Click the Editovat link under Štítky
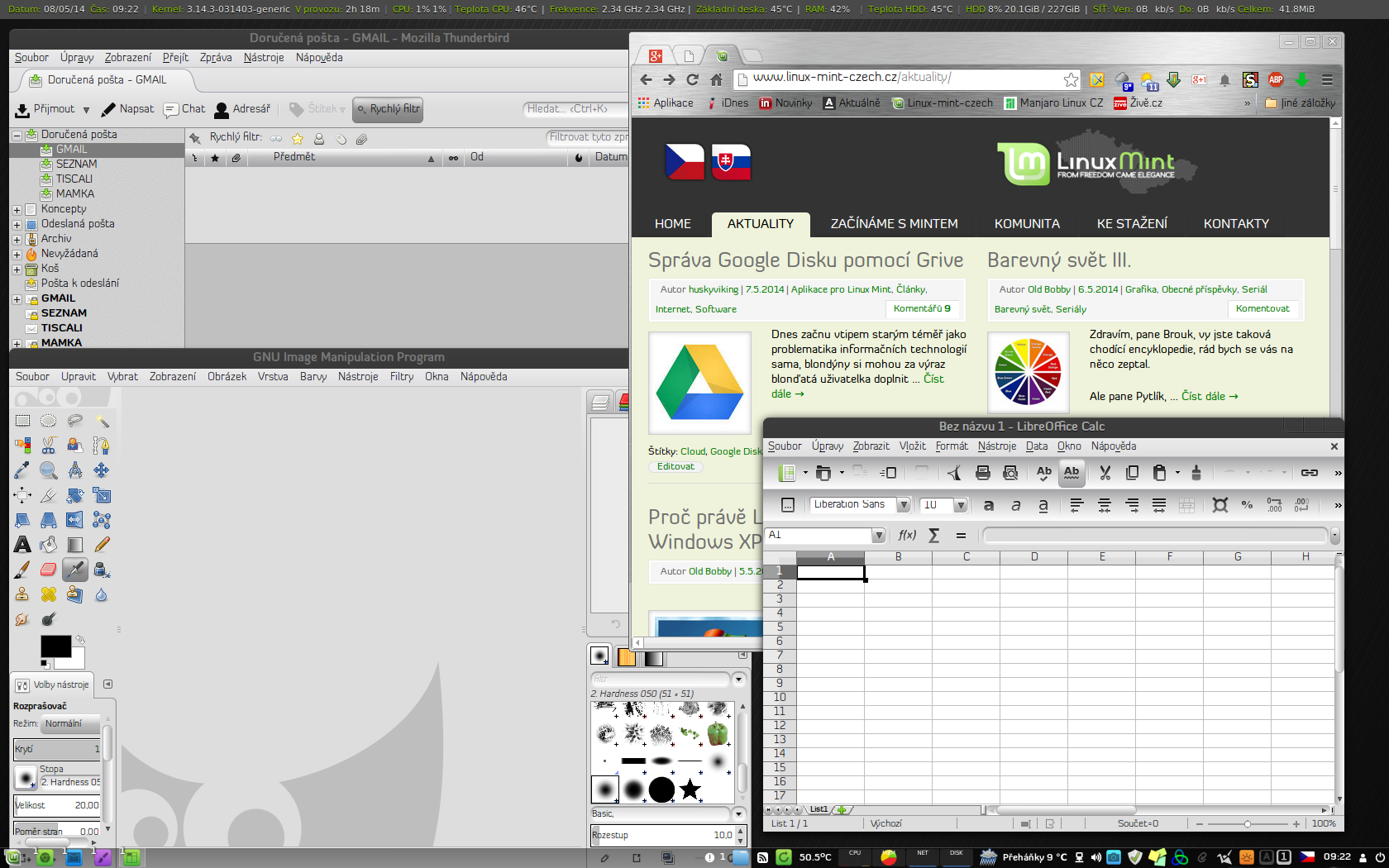The image size is (1389, 868). 675,467
